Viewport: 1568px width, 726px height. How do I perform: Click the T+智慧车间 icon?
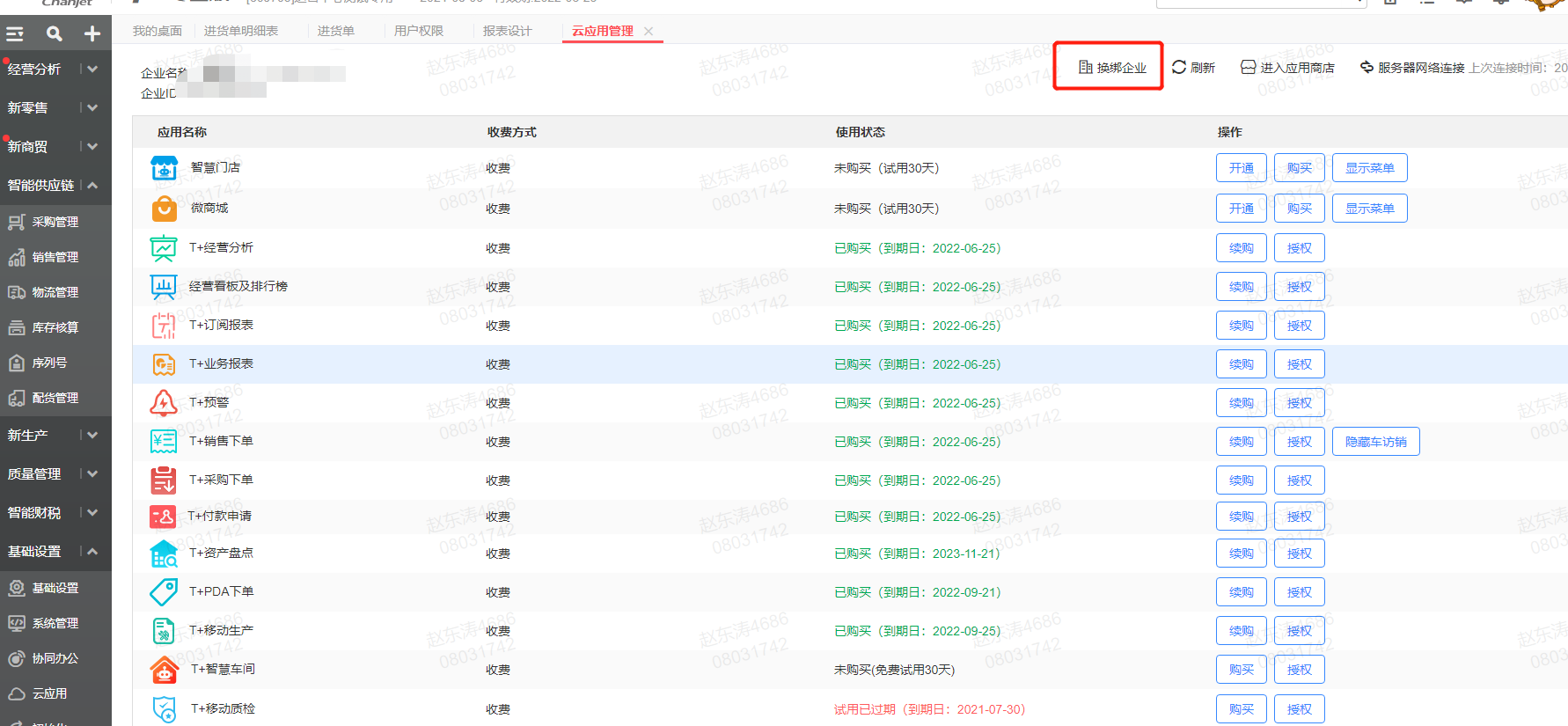pyautogui.click(x=164, y=670)
